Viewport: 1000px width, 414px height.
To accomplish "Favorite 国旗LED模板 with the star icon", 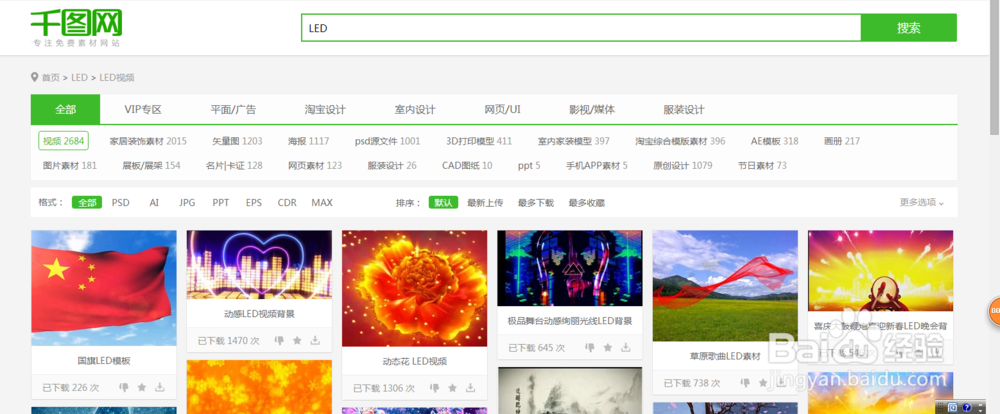I will [x=142, y=387].
